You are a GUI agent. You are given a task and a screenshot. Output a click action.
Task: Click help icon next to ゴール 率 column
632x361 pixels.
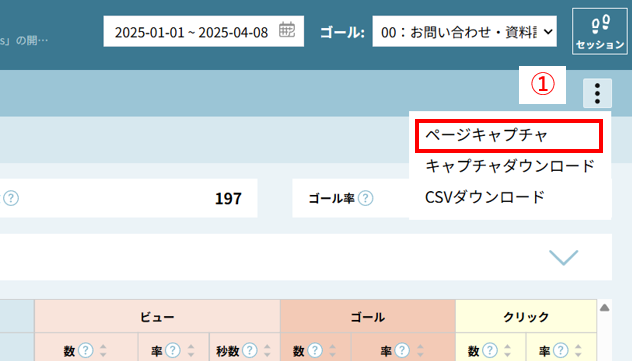click(x=402, y=351)
